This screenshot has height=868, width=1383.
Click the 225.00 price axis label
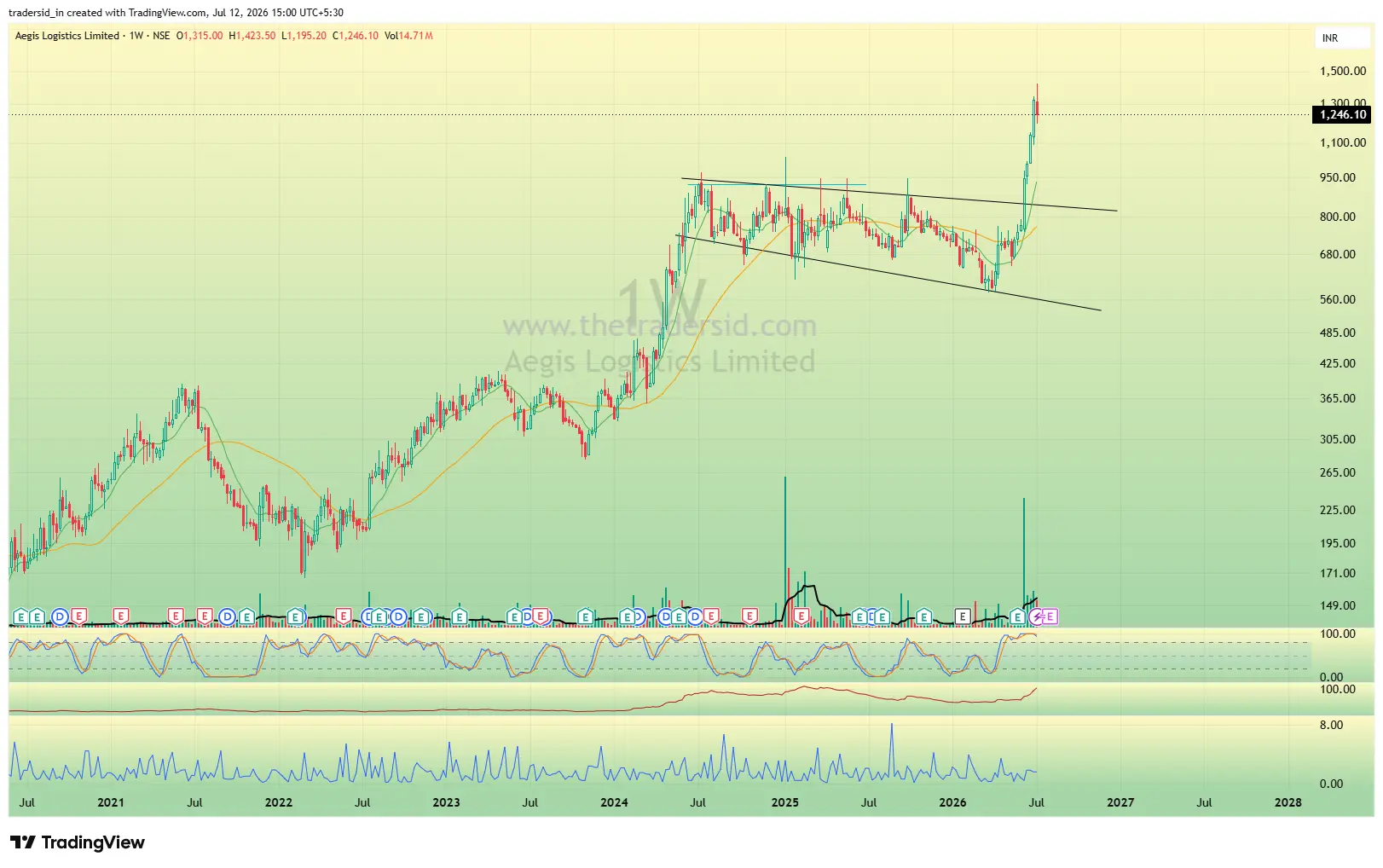coord(1338,510)
